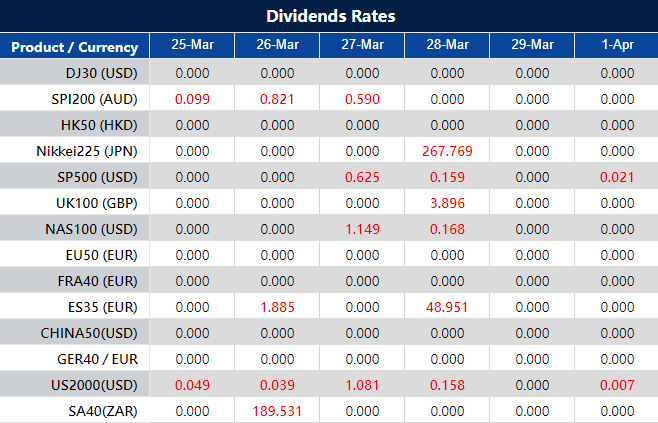Click the SPI200 (AUD) row label
Viewport: 658px width, 423px height.
pyautogui.click(x=94, y=99)
